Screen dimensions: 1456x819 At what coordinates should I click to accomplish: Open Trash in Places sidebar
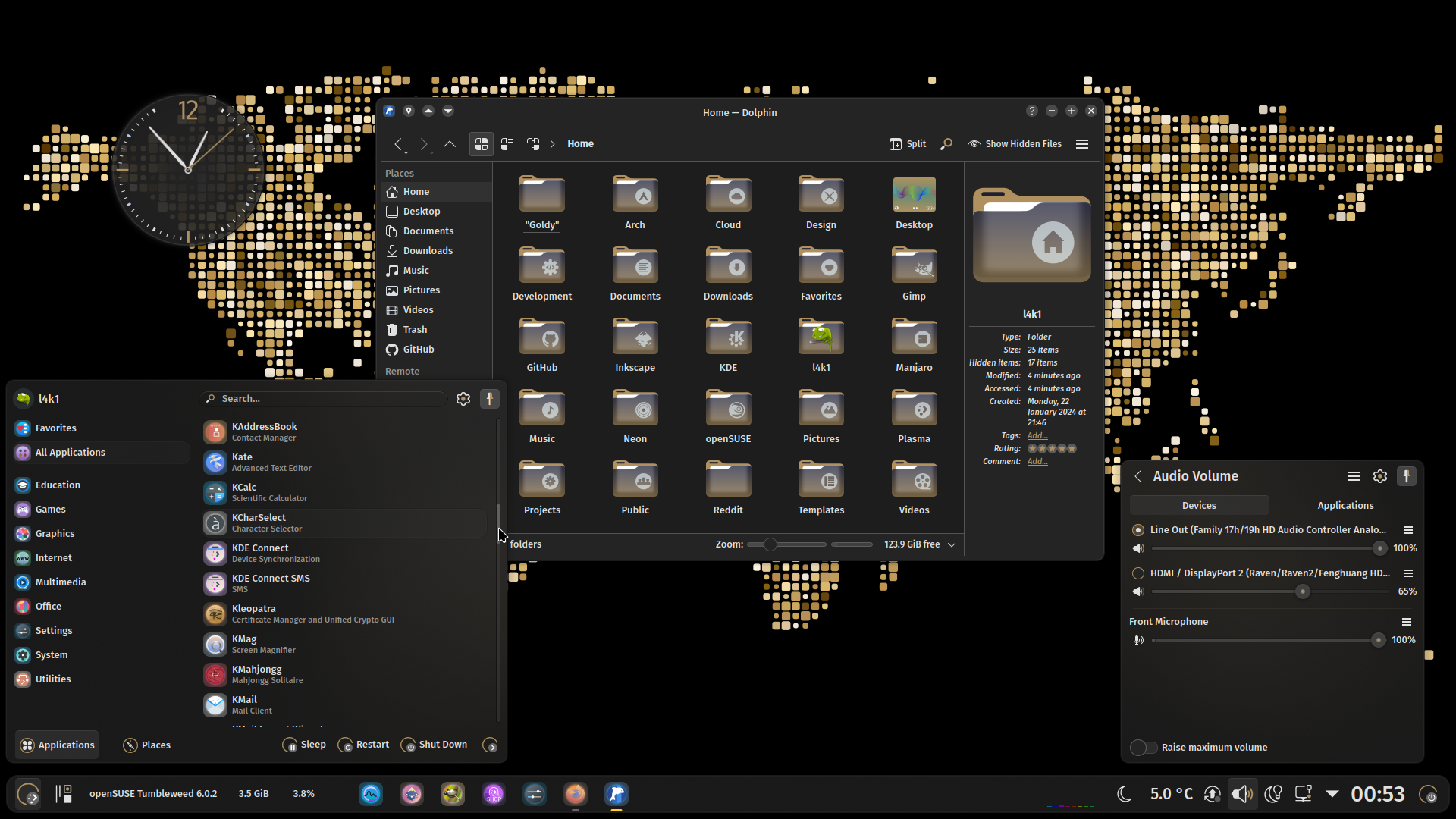[x=436, y=330]
